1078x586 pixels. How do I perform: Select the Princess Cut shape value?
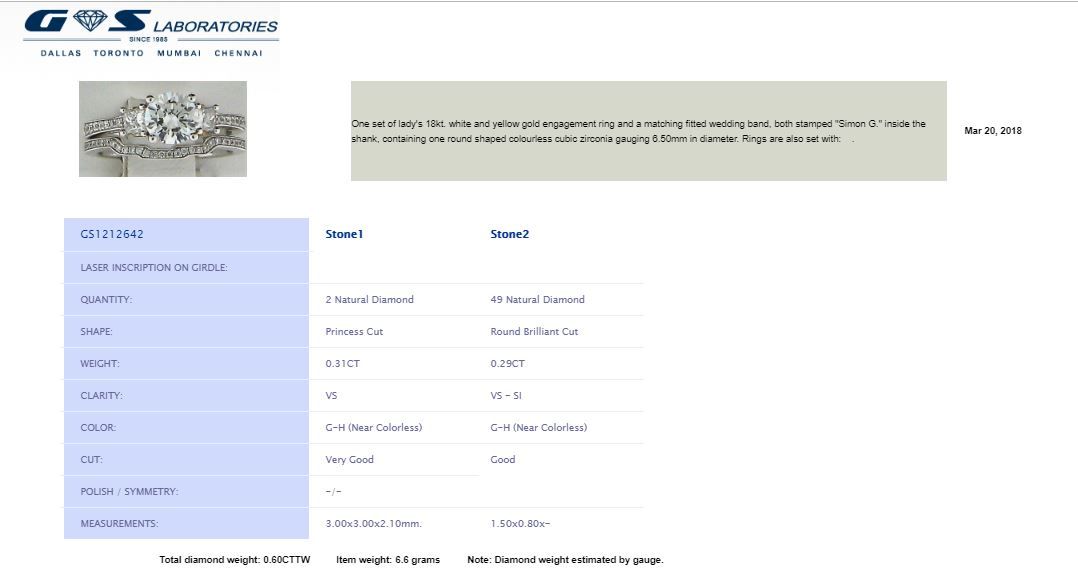tap(354, 332)
